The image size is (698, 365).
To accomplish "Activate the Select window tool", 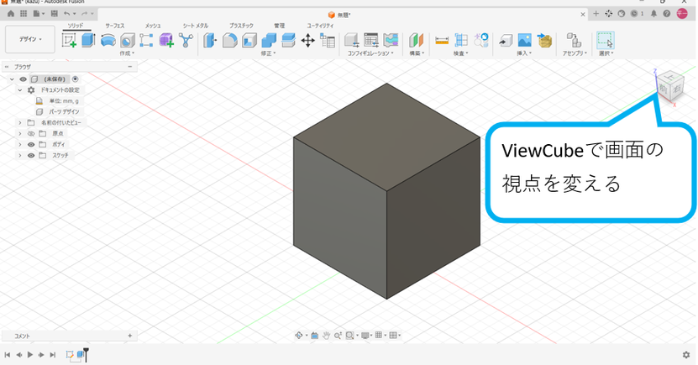I will coord(605,41).
